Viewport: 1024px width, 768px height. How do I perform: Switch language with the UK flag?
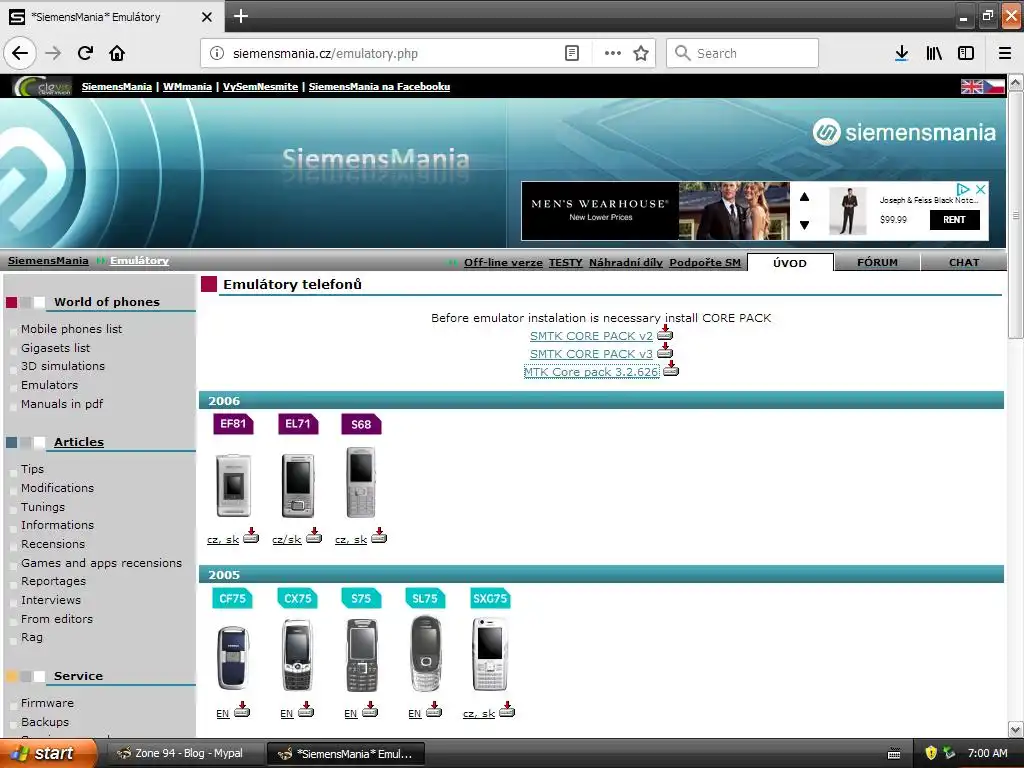(972, 86)
